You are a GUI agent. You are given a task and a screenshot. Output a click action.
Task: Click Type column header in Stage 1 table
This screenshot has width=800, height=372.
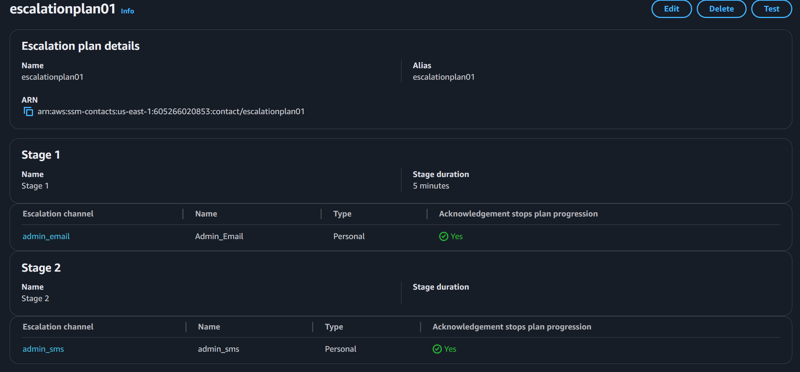[342, 214]
